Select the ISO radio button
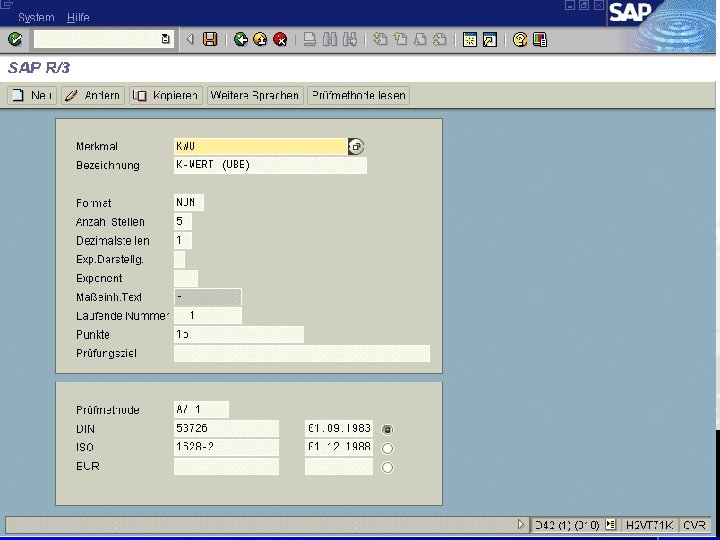Viewport: 720px width, 540px height. (388, 448)
